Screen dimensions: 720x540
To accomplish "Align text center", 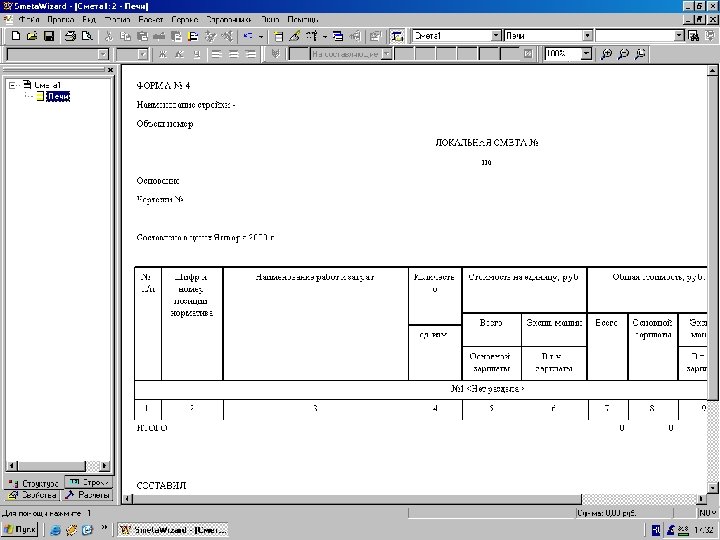I will (x=233, y=54).
